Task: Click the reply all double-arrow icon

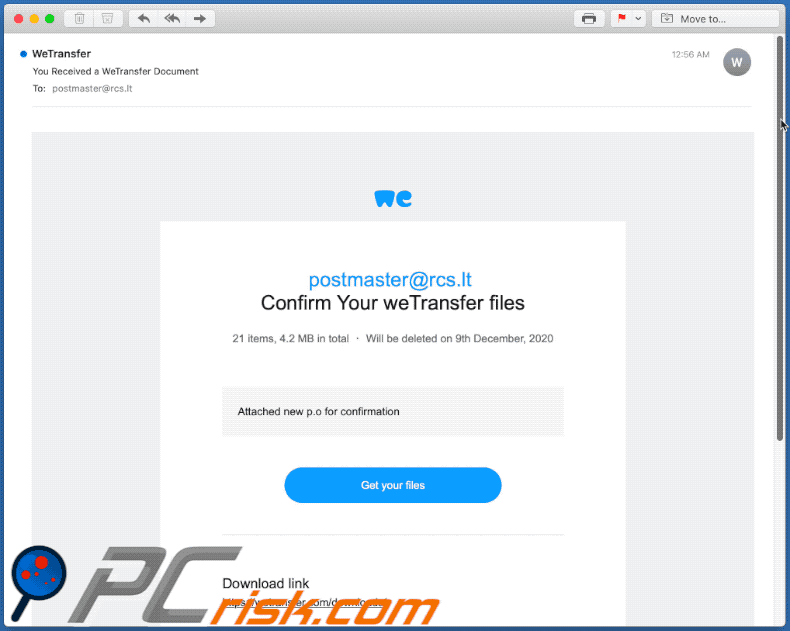Action: point(172,19)
